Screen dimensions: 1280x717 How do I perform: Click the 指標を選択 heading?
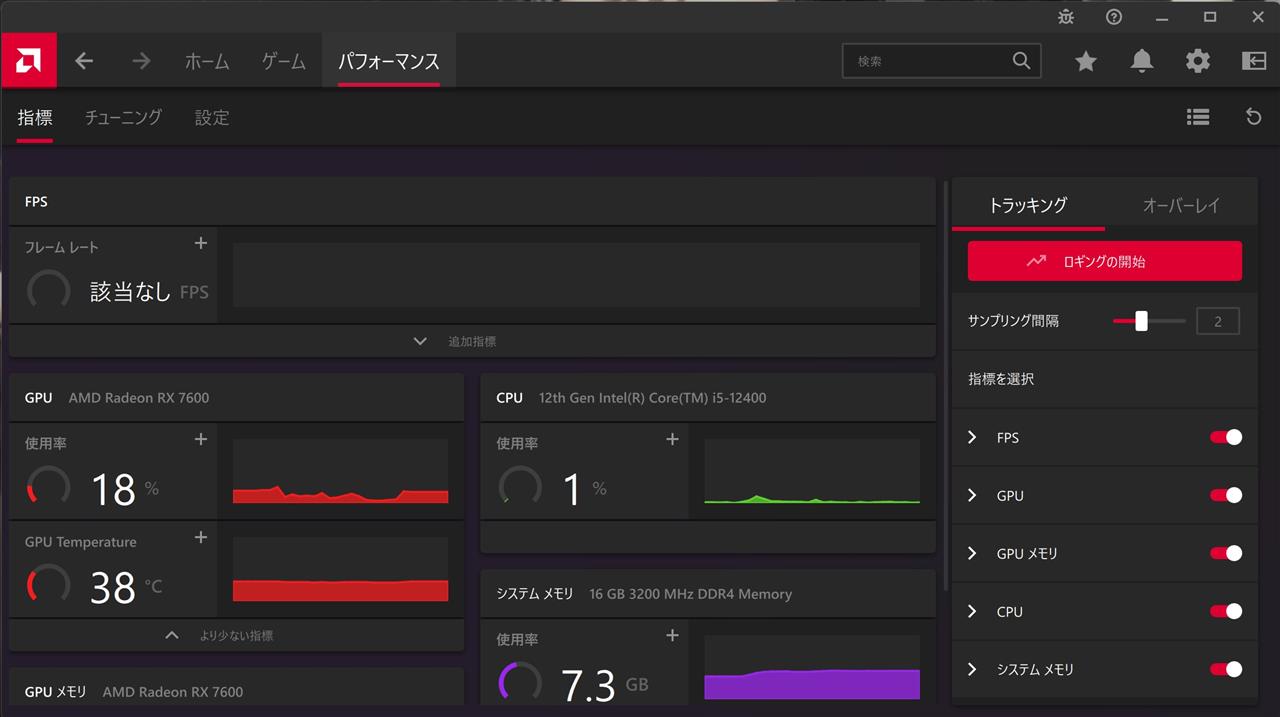click(x=1001, y=379)
